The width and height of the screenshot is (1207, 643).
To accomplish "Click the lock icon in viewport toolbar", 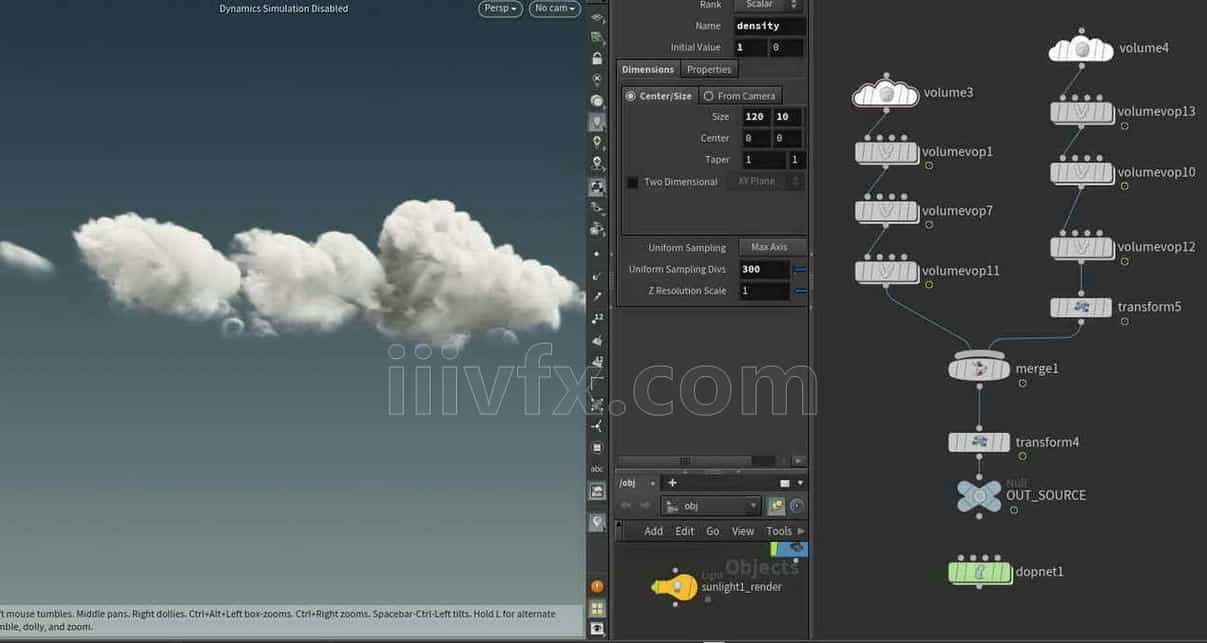I will tap(597, 58).
